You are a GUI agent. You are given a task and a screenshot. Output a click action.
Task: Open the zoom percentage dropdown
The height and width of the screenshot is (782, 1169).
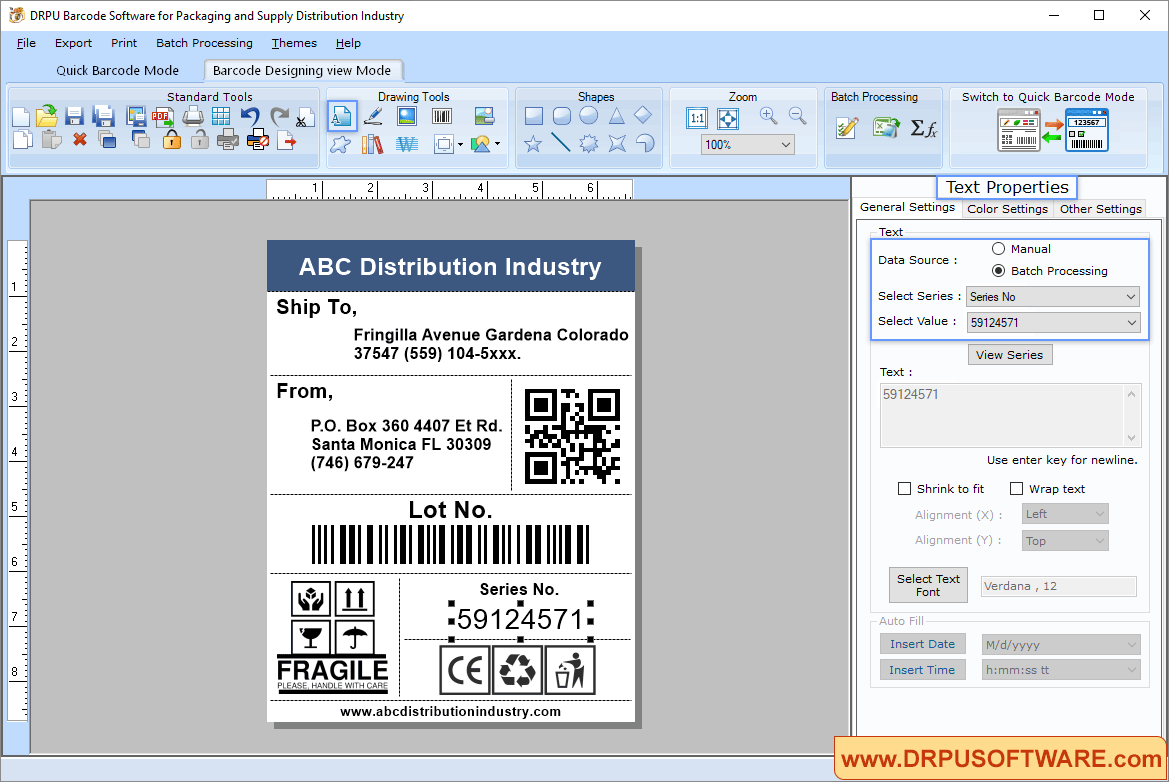pyautogui.click(x=748, y=145)
